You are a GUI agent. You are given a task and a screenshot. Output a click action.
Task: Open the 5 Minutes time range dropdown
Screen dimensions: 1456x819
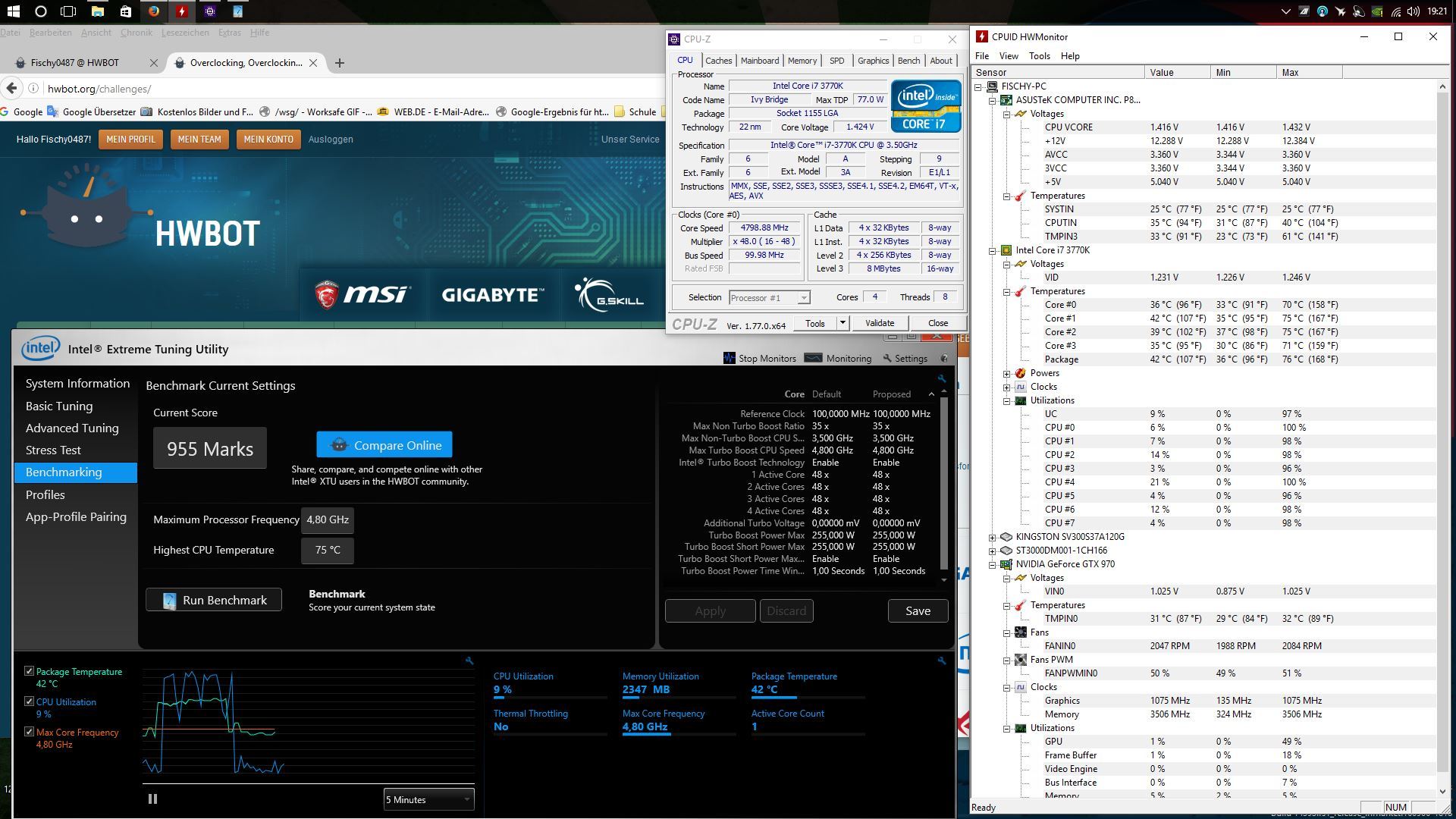click(x=428, y=799)
